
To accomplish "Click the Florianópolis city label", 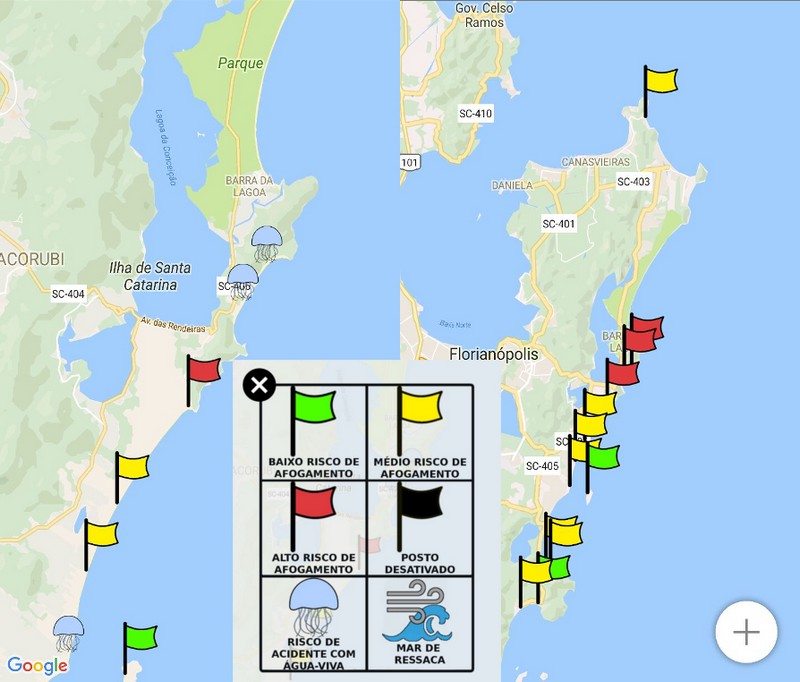I will pos(494,355).
